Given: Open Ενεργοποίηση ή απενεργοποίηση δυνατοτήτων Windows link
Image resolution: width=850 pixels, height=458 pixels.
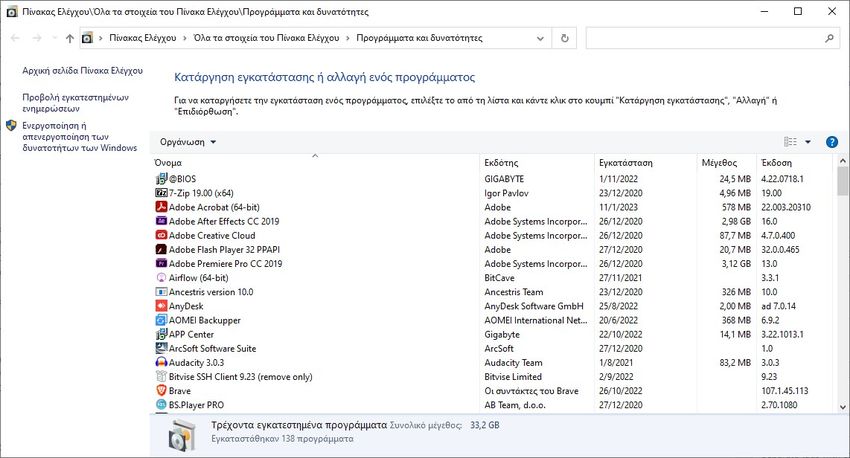Looking at the screenshot, I should tap(80, 137).
